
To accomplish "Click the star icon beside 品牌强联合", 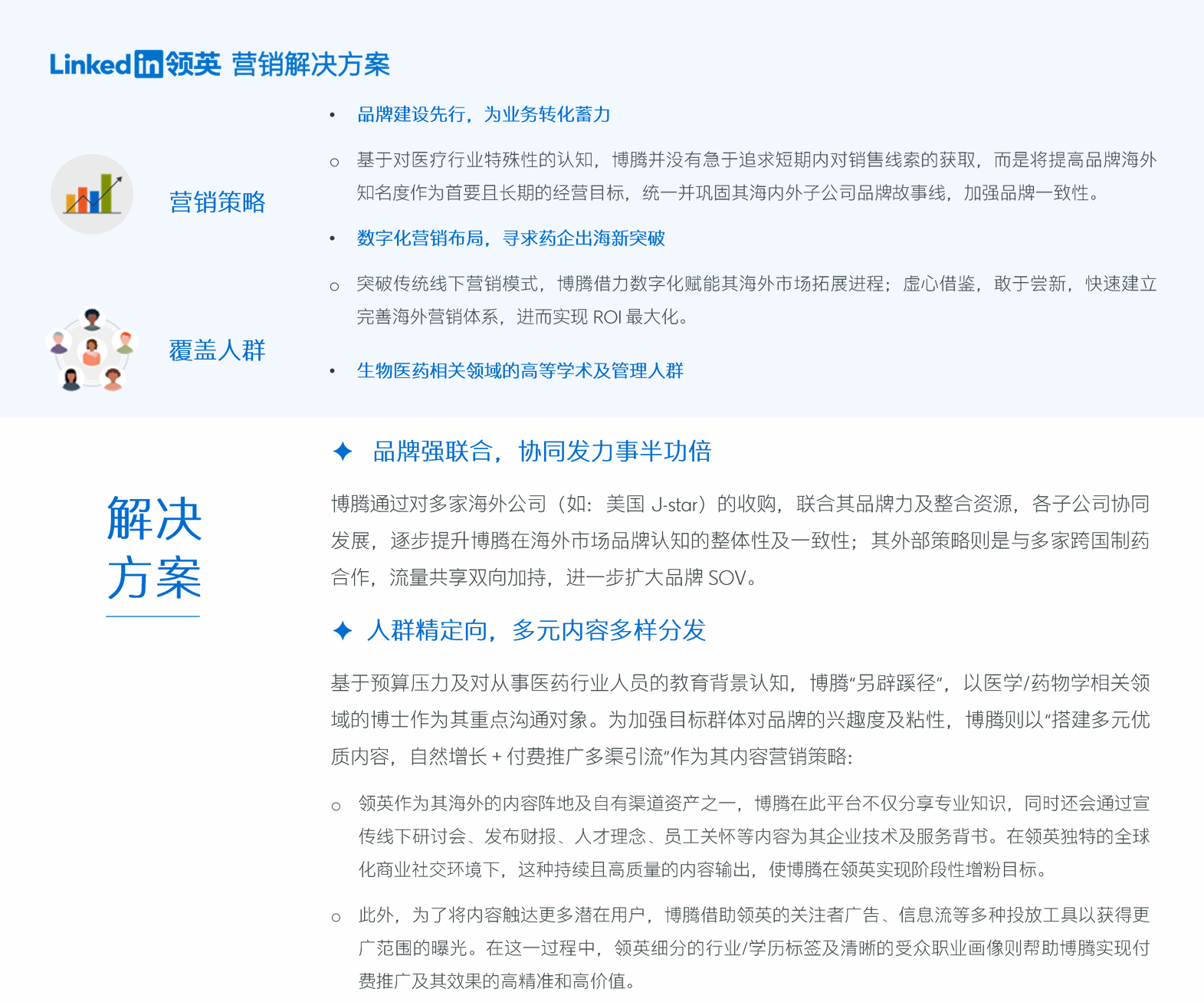I will click(x=343, y=451).
